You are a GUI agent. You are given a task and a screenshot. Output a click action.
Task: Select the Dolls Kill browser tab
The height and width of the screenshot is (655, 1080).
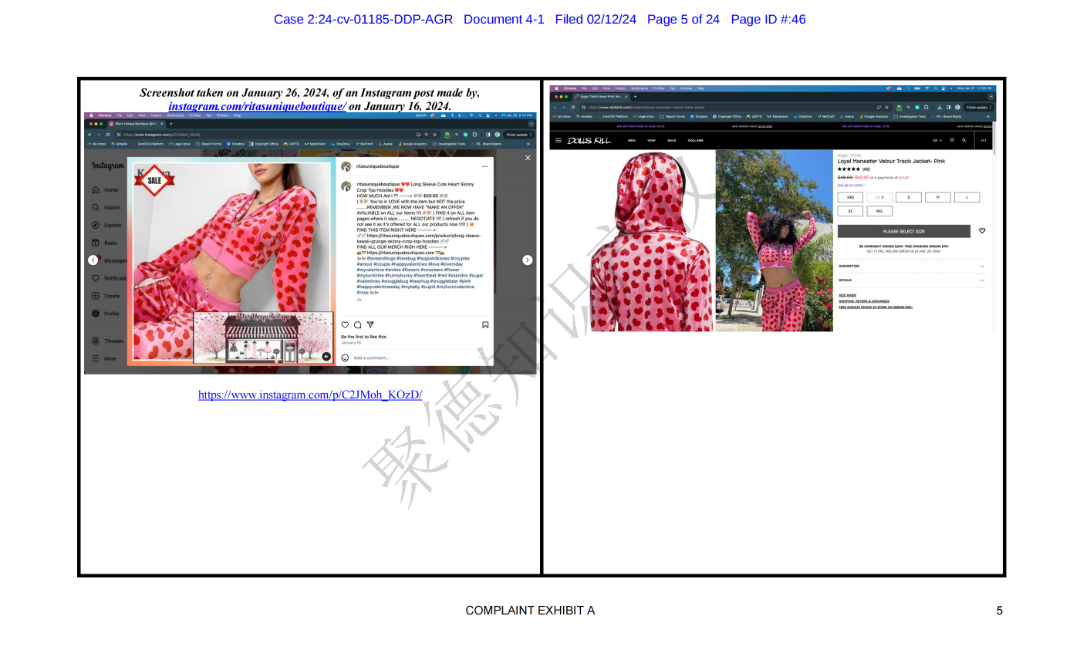(x=601, y=96)
